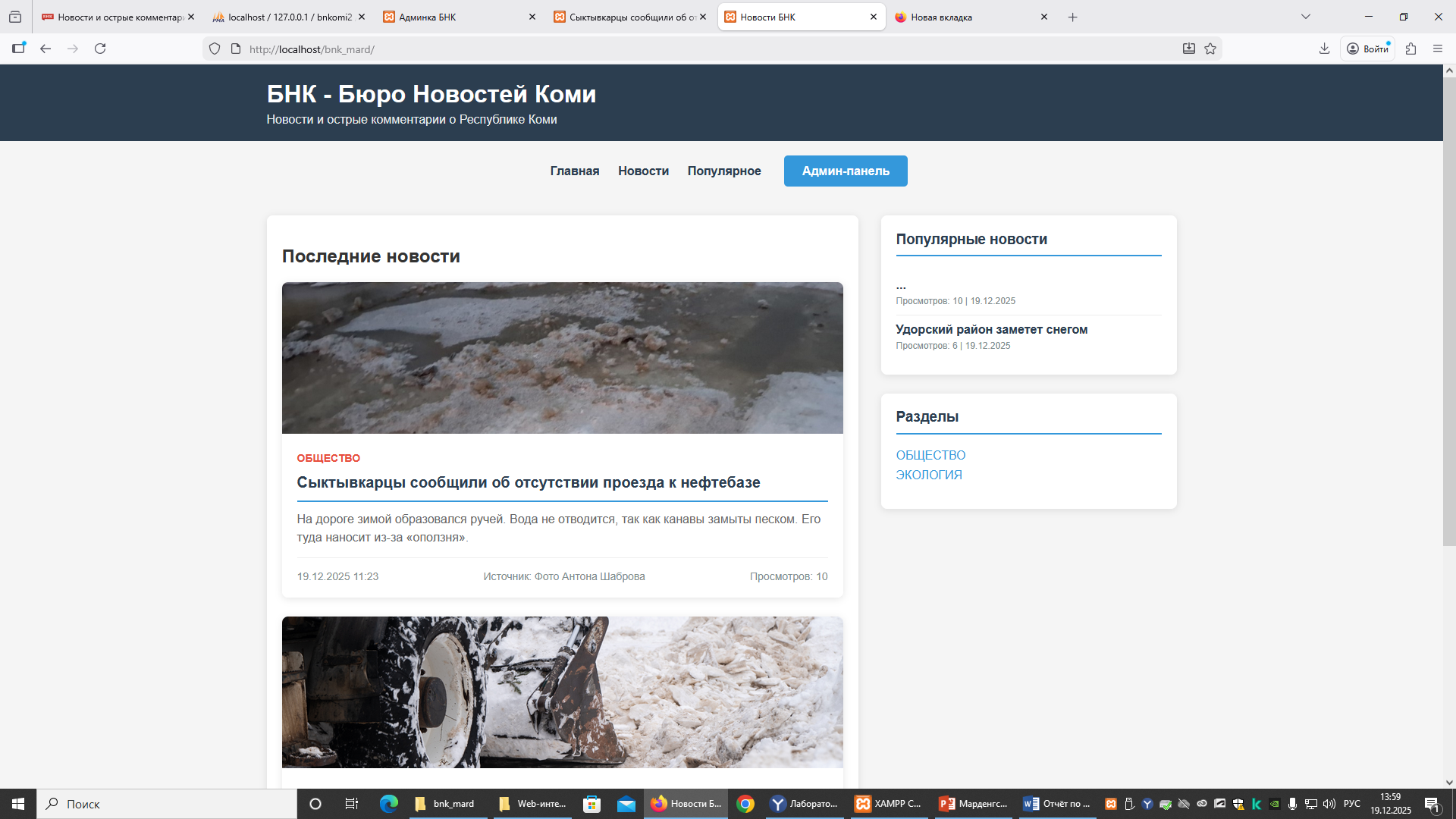Image resolution: width=1456 pixels, height=819 pixels.
Task: Go back to previous page
Action: click(45, 49)
